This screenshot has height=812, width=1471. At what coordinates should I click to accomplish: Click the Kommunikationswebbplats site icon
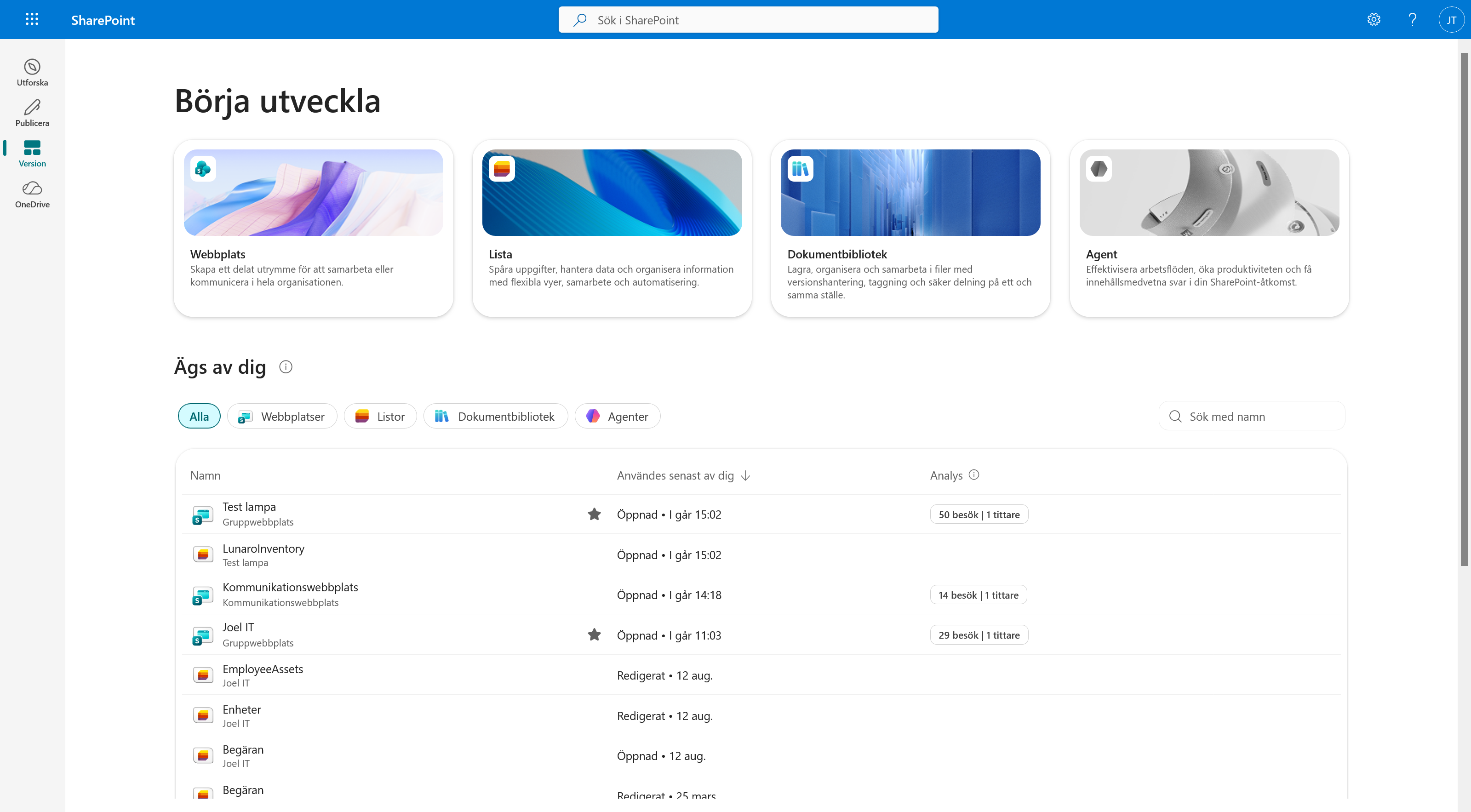[203, 595]
